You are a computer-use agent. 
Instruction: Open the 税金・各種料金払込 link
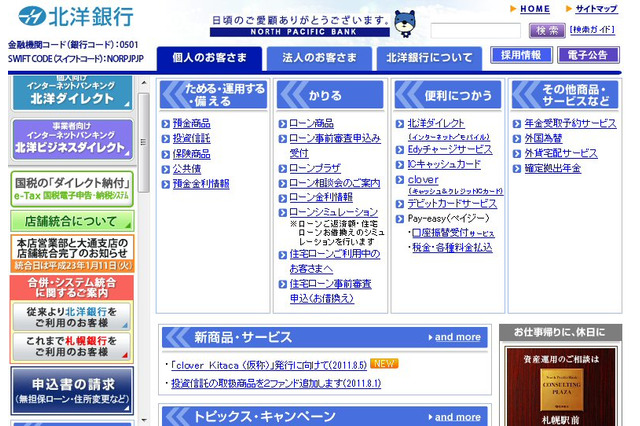coord(452,248)
